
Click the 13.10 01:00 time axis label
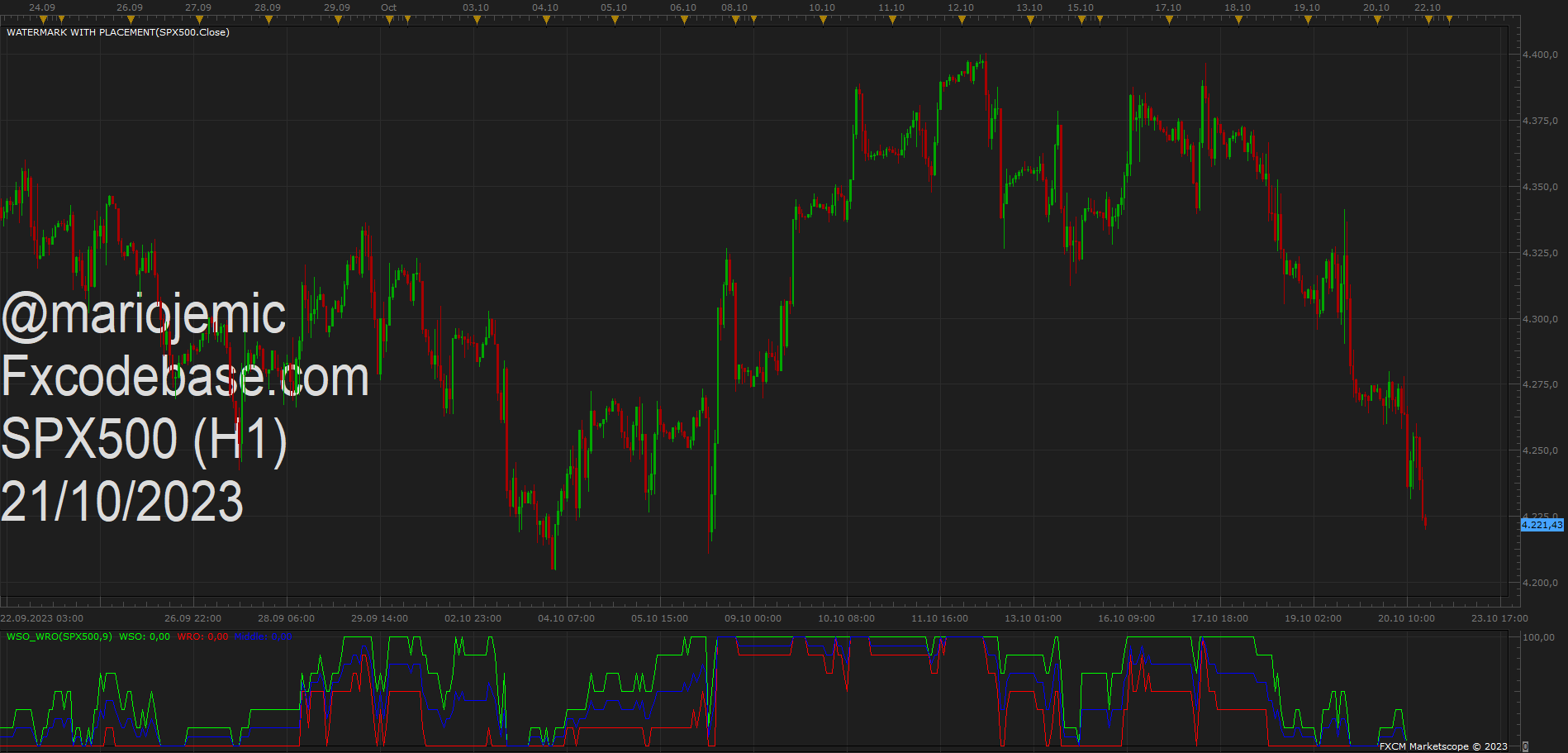click(x=1033, y=618)
